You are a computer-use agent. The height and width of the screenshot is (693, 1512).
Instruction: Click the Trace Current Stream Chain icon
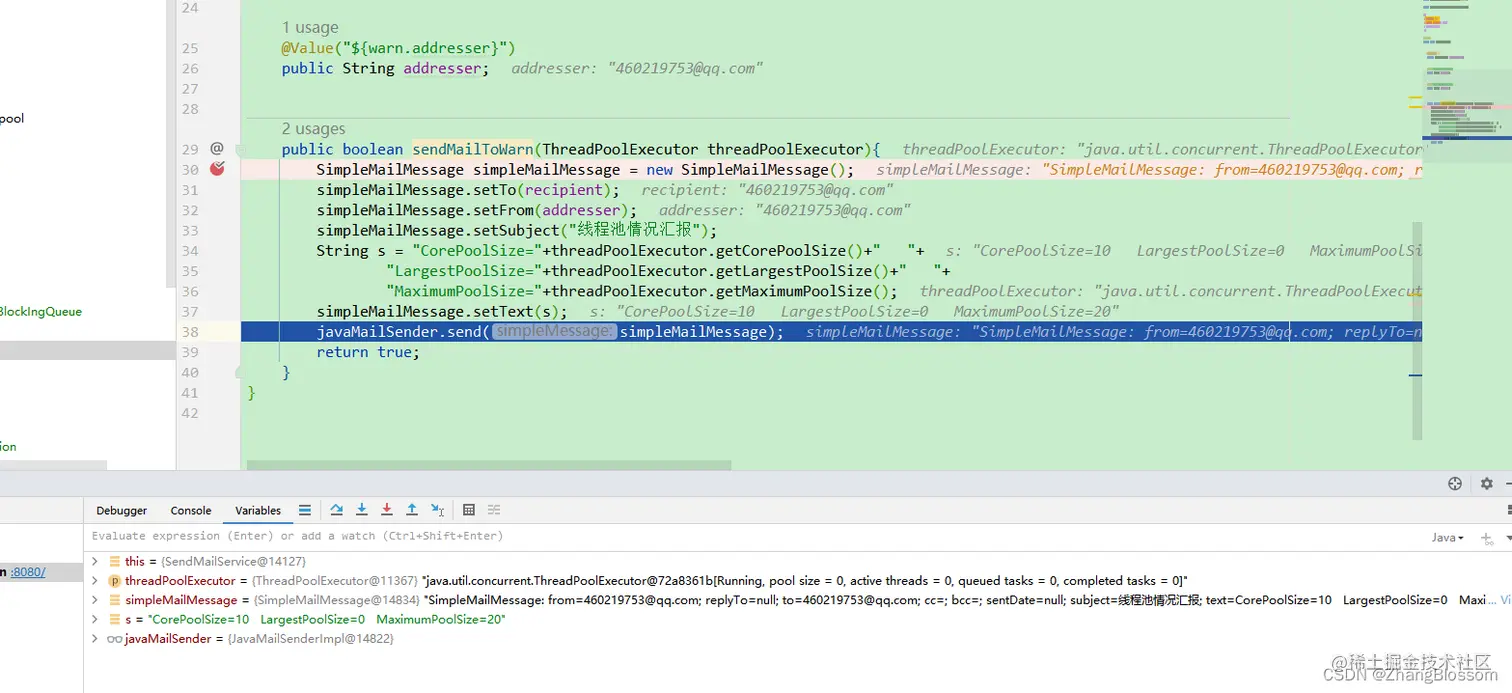[494, 510]
